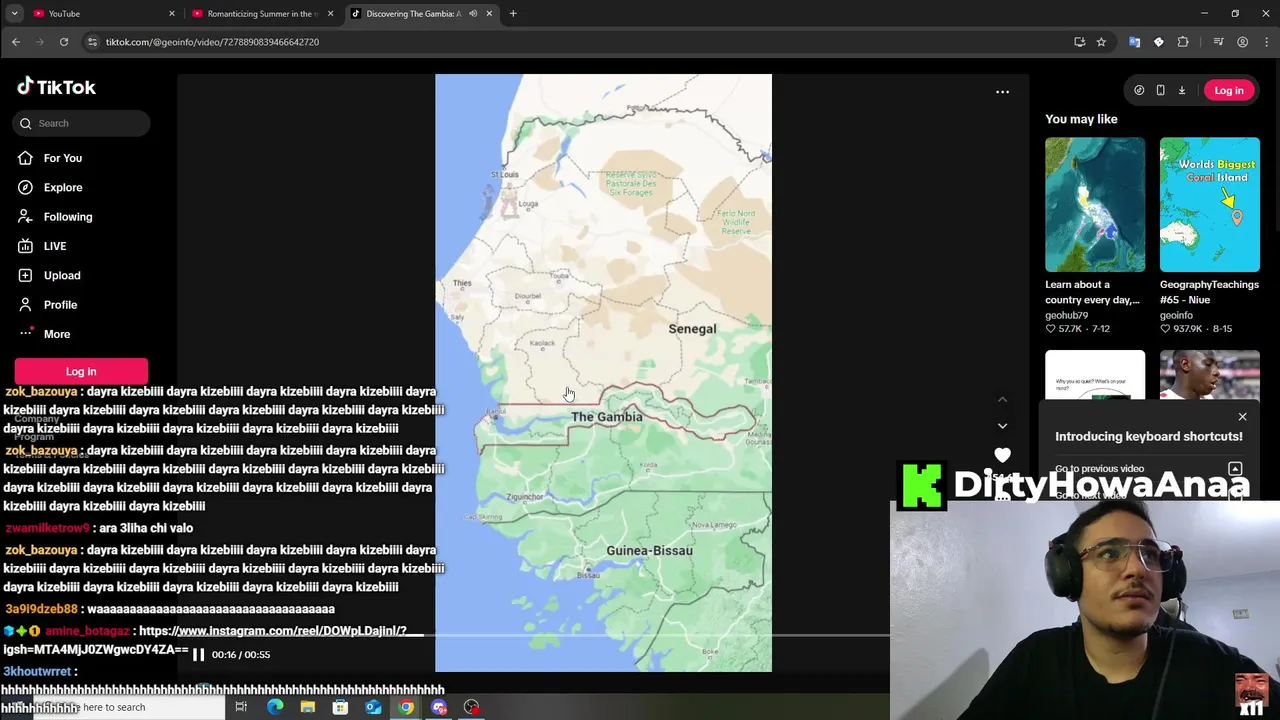Screen dimensions: 1280x720
Task: Mute the Discovering The Gambia tab audio
Action: [473, 14]
